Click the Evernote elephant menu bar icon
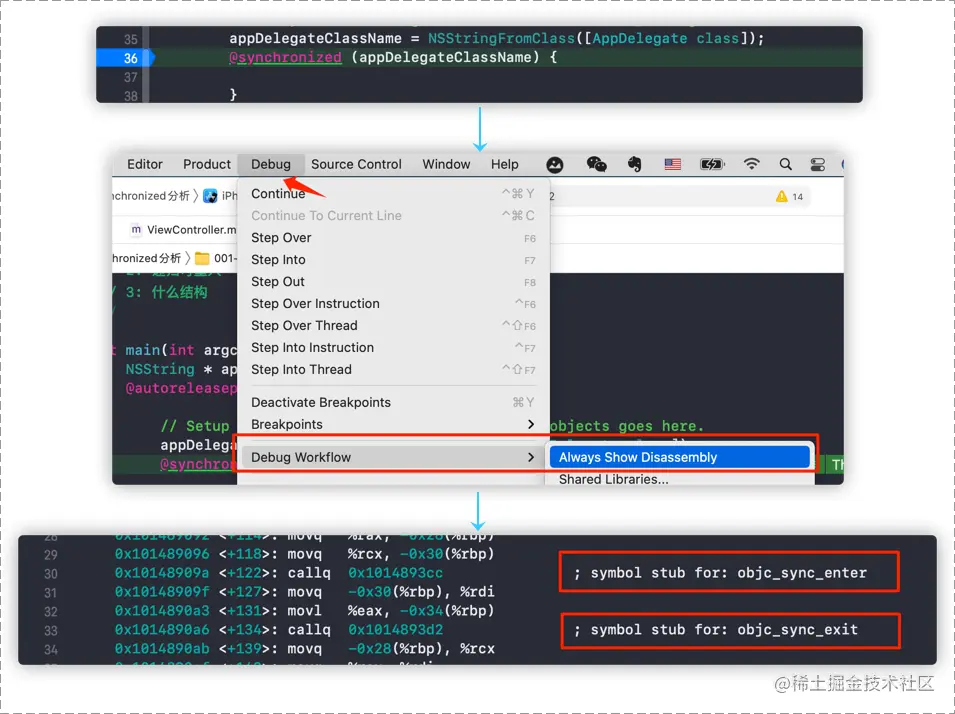 [x=635, y=164]
